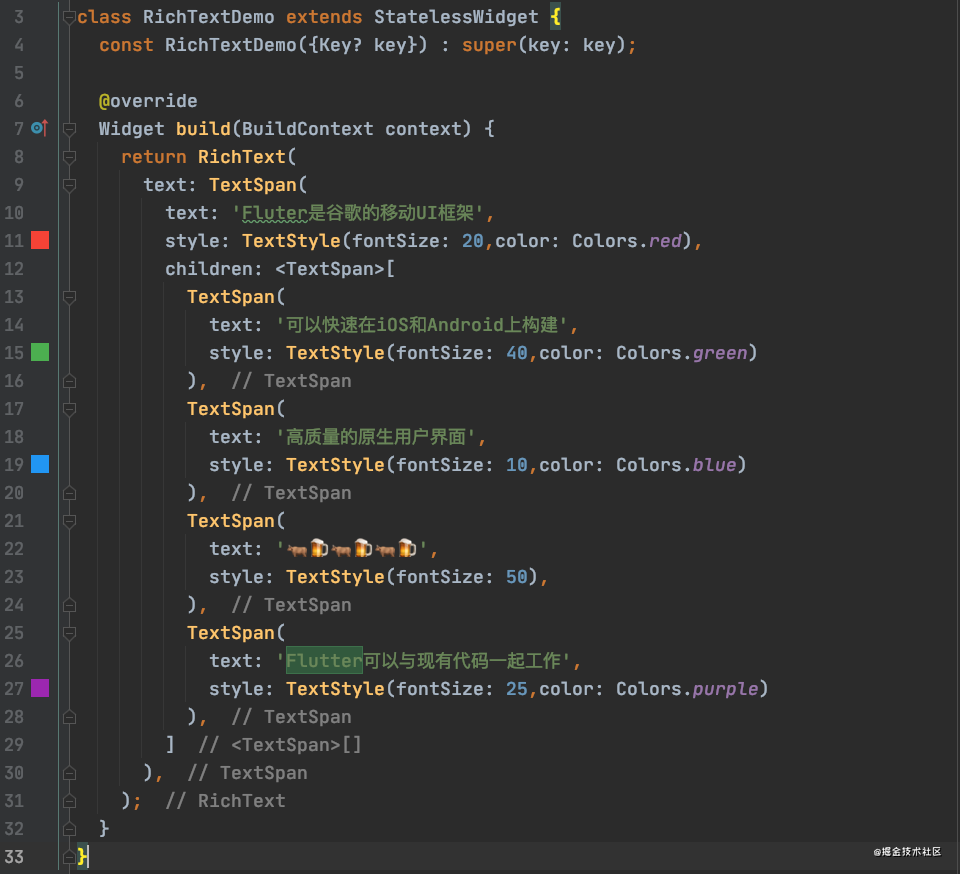Click Colors.purple on line 27
The image size is (960, 874).
pyautogui.click(x=687, y=689)
